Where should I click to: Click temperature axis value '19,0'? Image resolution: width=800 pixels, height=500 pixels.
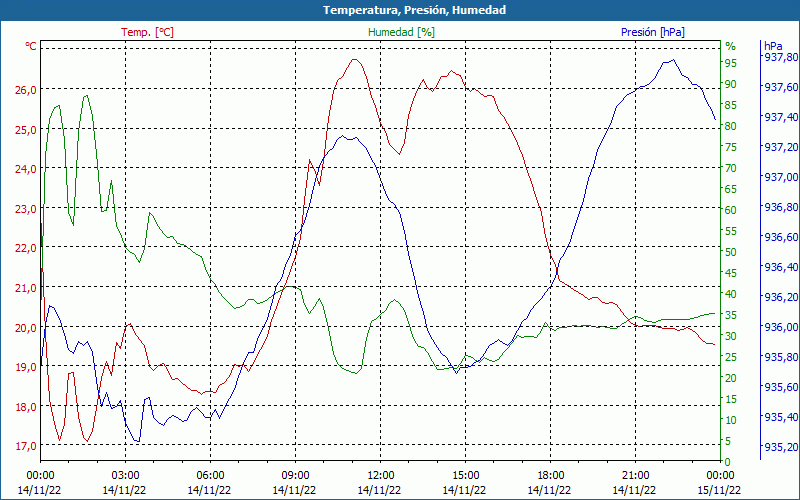coord(26,367)
